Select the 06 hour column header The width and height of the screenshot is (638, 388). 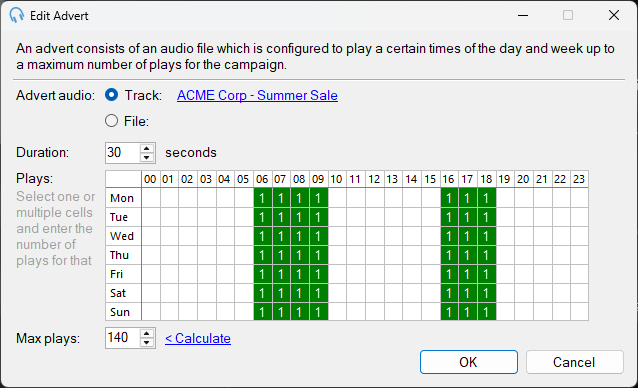click(x=262, y=179)
